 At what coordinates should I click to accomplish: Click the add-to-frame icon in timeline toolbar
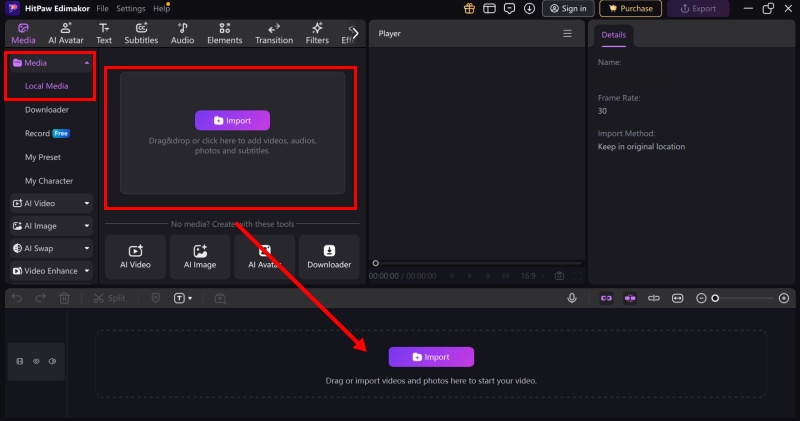[x=220, y=298]
